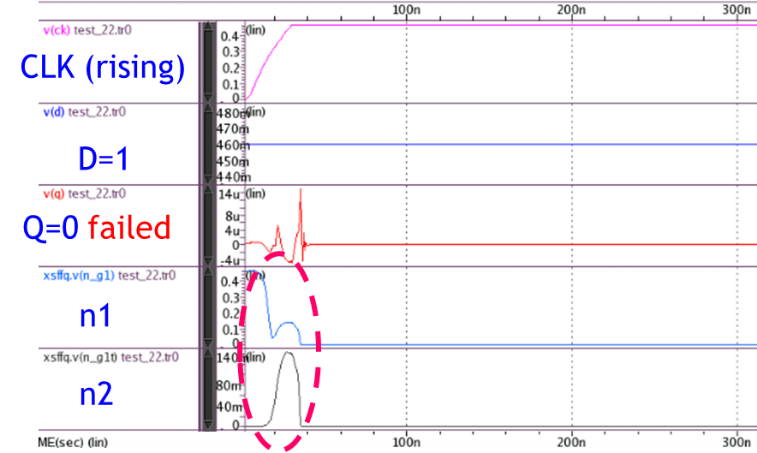Click the up arrow of v(ck) panel scrollbar
The height and width of the screenshot is (453, 757).
pyautogui.click(x=208, y=27)
